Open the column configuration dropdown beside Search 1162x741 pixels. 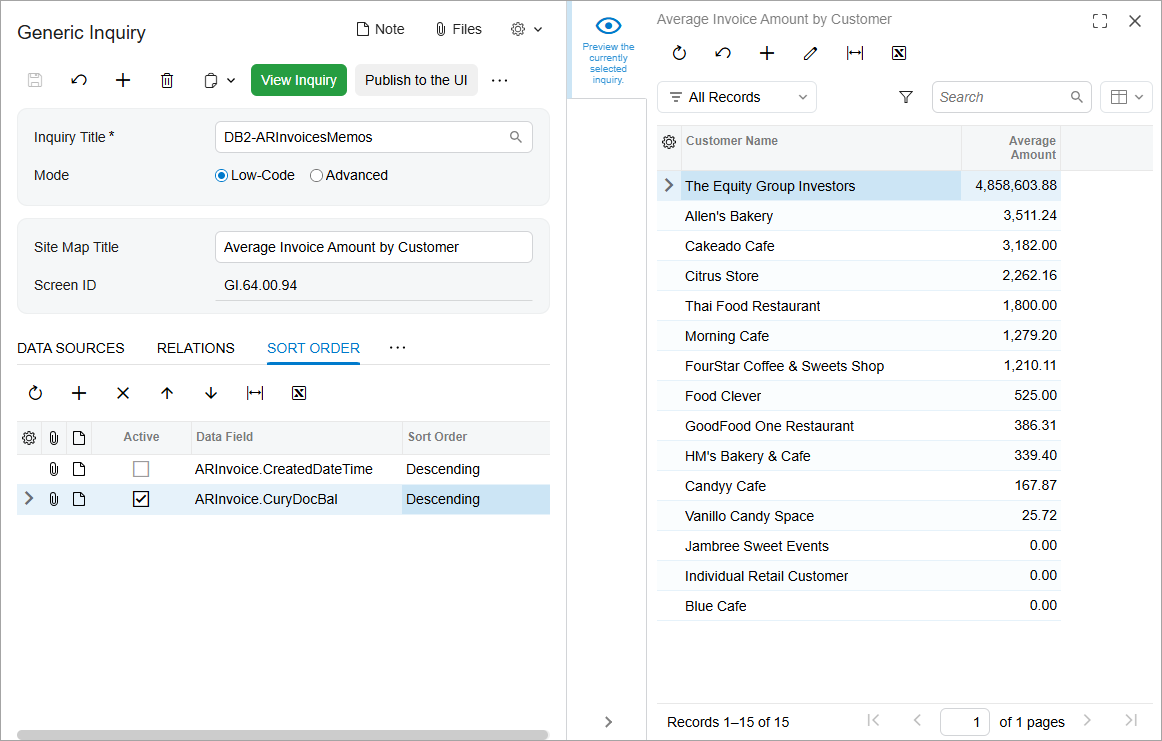tap(1126, 97)
